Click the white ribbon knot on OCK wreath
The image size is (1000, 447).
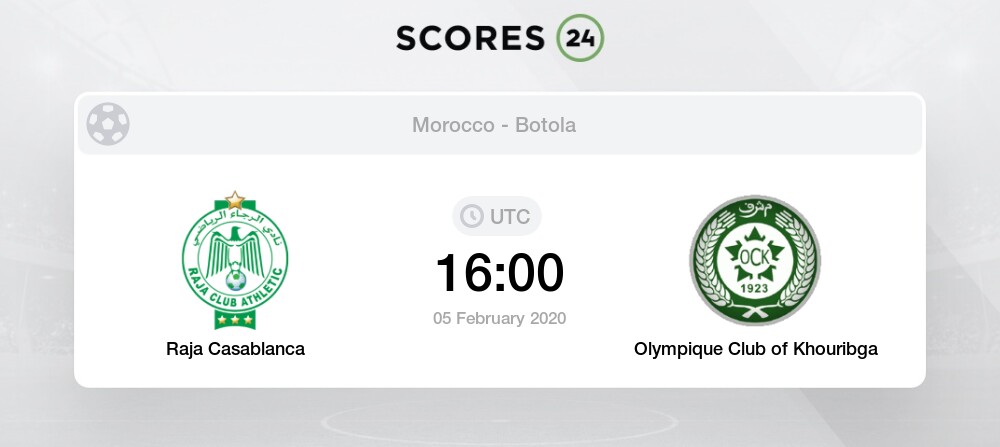click(x=755, y=312)
